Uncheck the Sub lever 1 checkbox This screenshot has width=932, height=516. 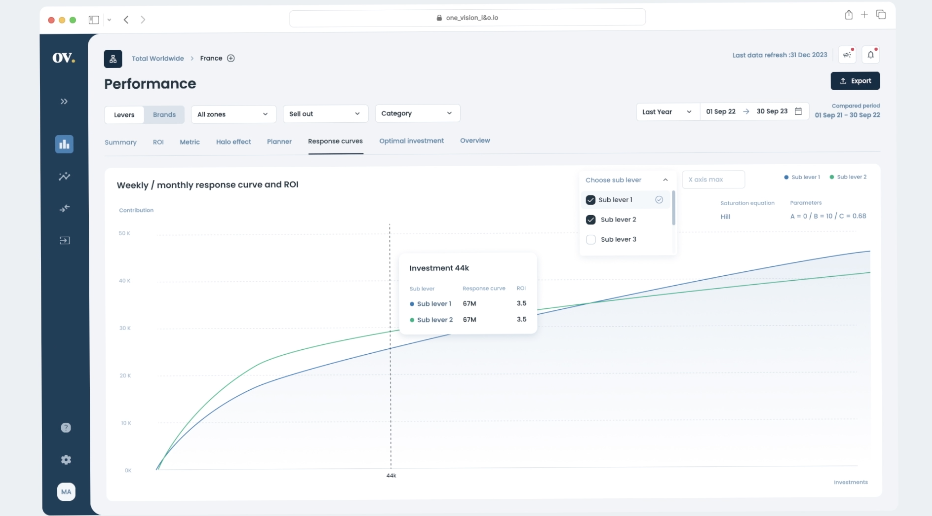pos(591,200)
